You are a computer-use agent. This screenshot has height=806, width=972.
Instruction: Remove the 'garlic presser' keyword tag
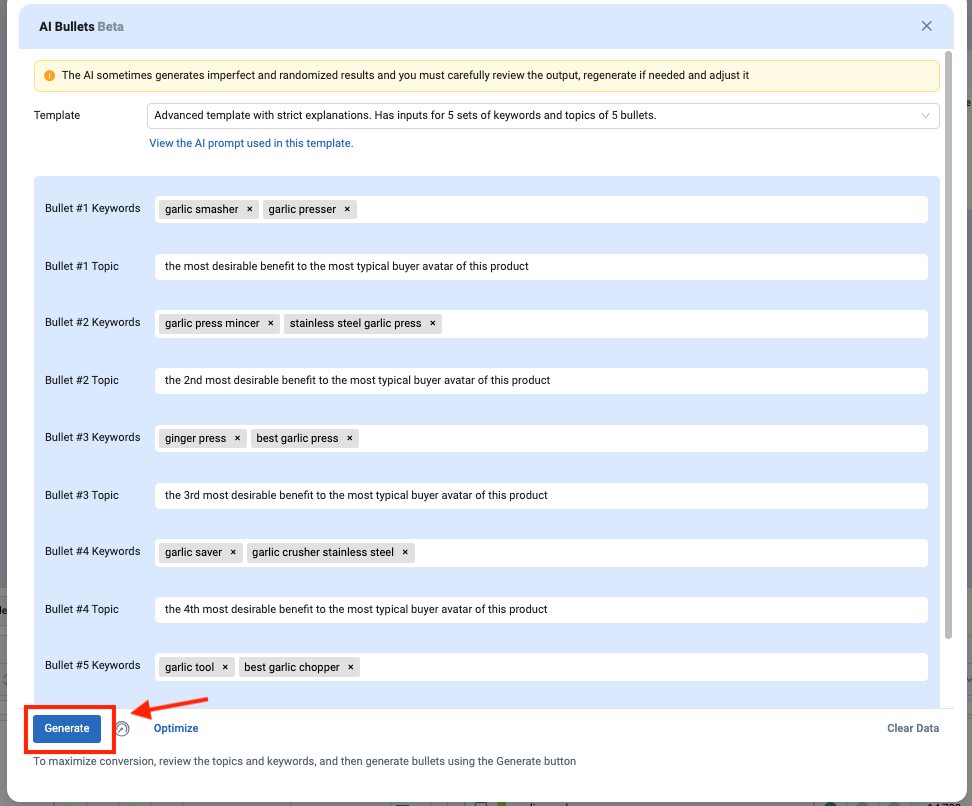point(347,210)
